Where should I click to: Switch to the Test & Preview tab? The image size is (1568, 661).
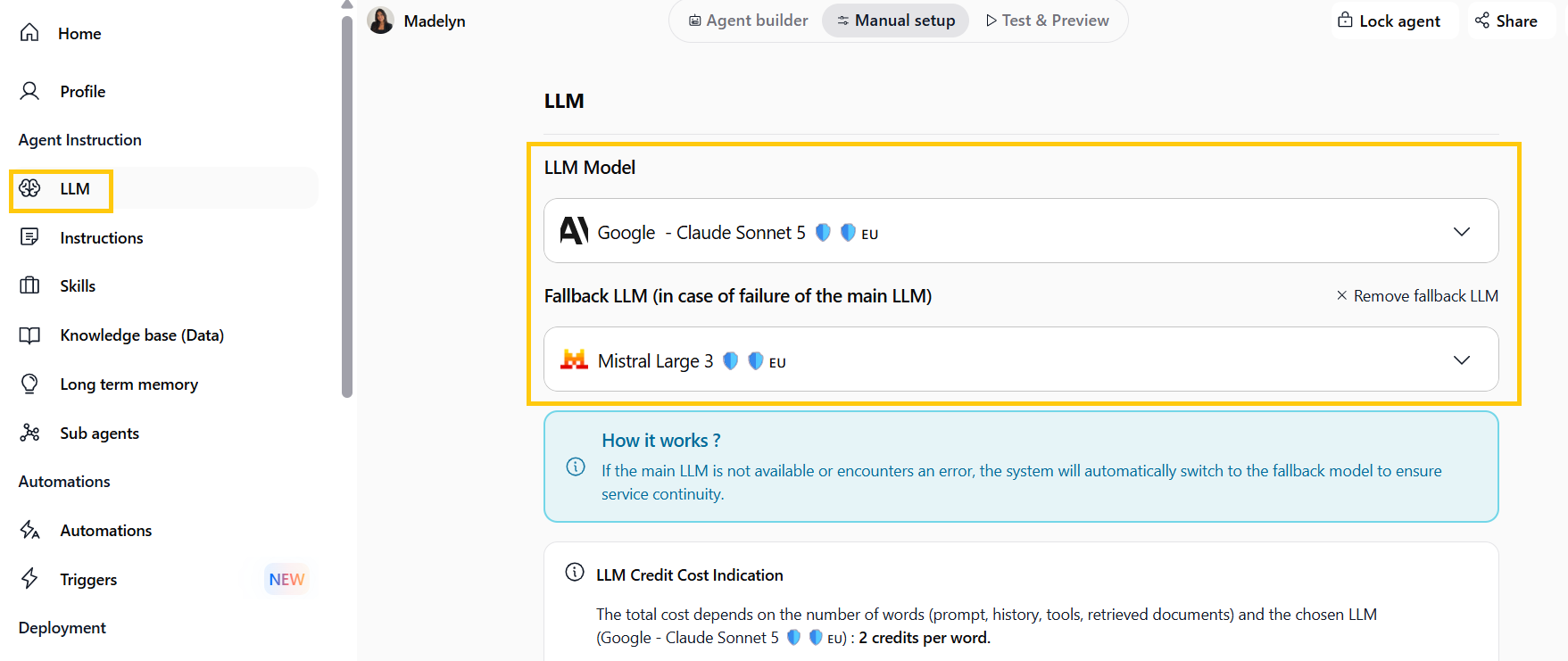(1048, 21)
